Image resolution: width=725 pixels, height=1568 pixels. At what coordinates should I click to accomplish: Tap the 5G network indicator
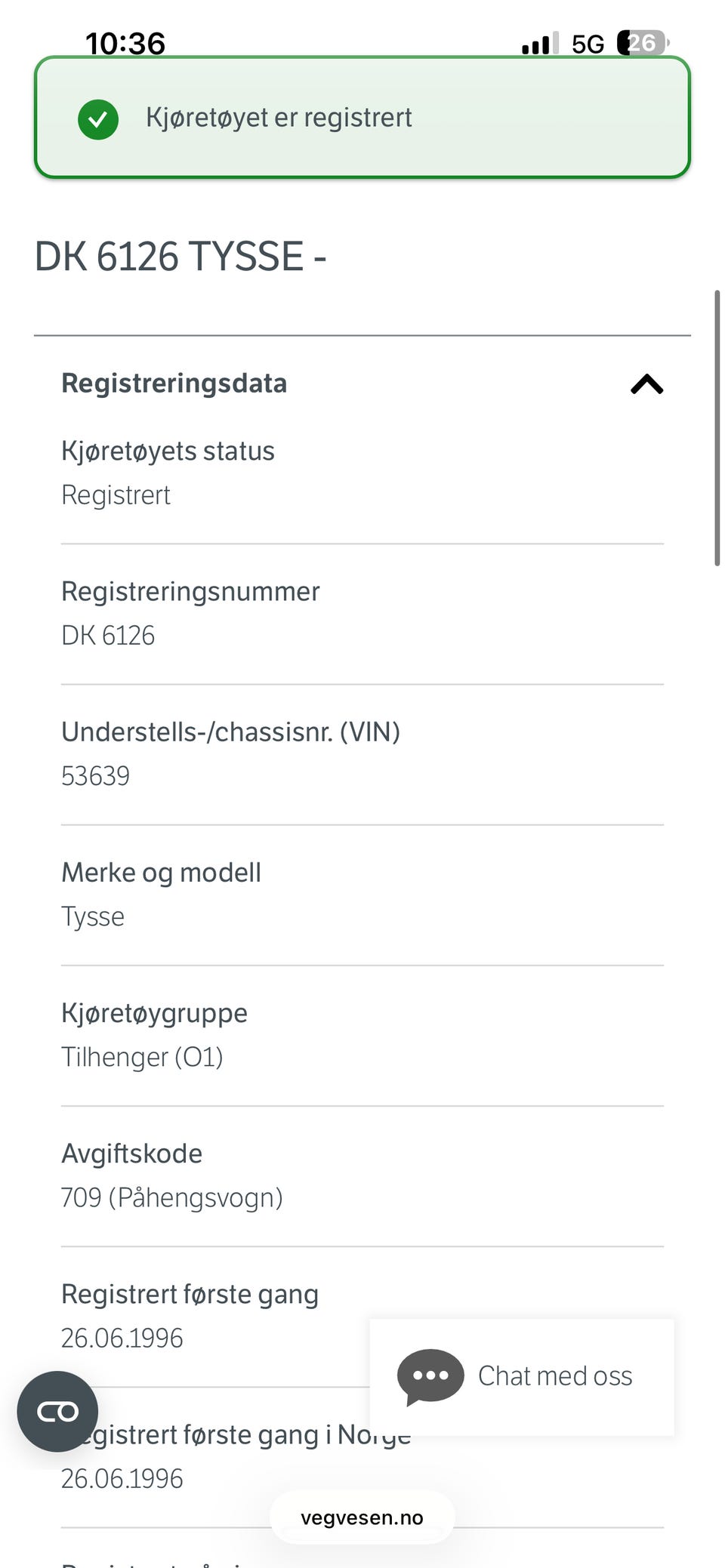click(x=588, y=45)
